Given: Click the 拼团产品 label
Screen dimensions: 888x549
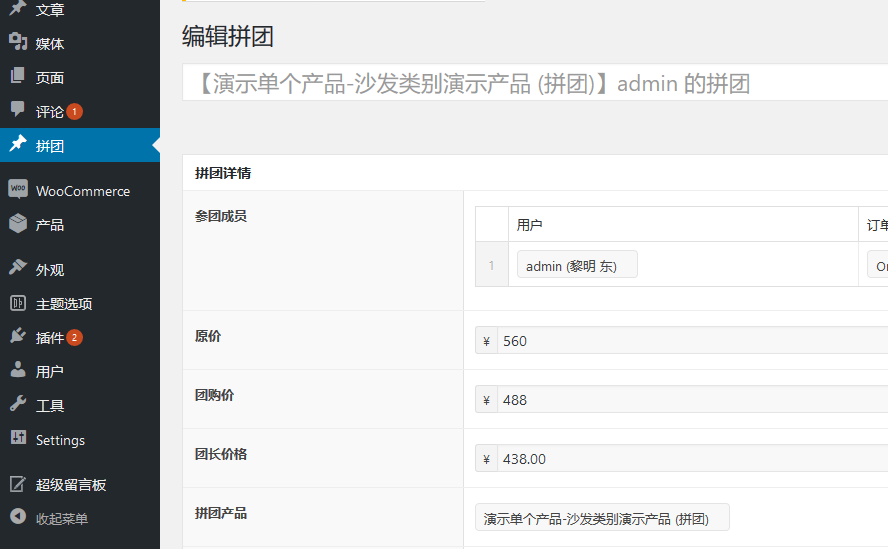Looking at the screenshot, I should tap(221, 513).
